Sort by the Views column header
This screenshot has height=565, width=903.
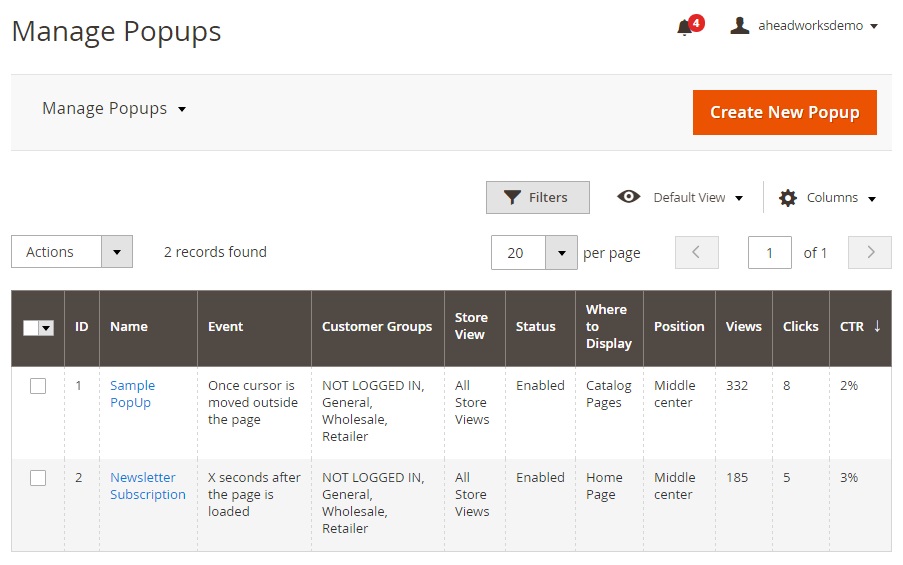click(x=743, y=327)
